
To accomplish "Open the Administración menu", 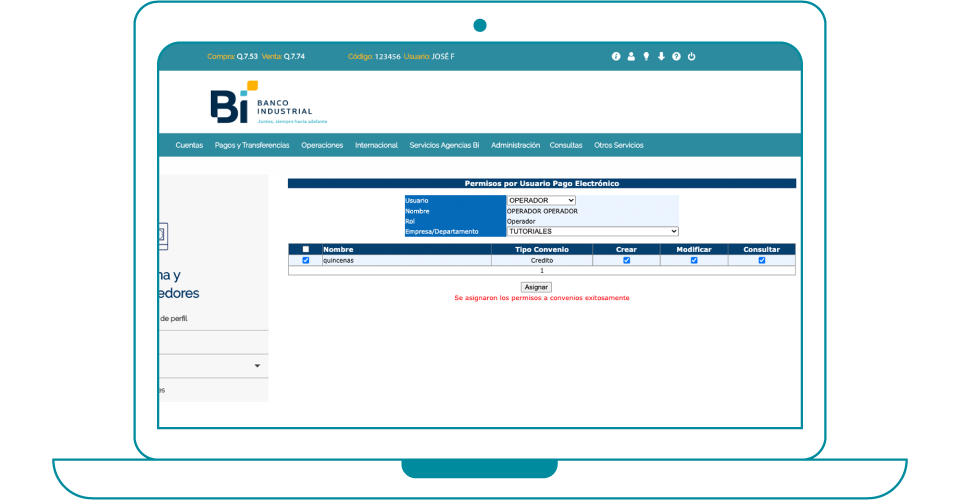I will (515, 145).
